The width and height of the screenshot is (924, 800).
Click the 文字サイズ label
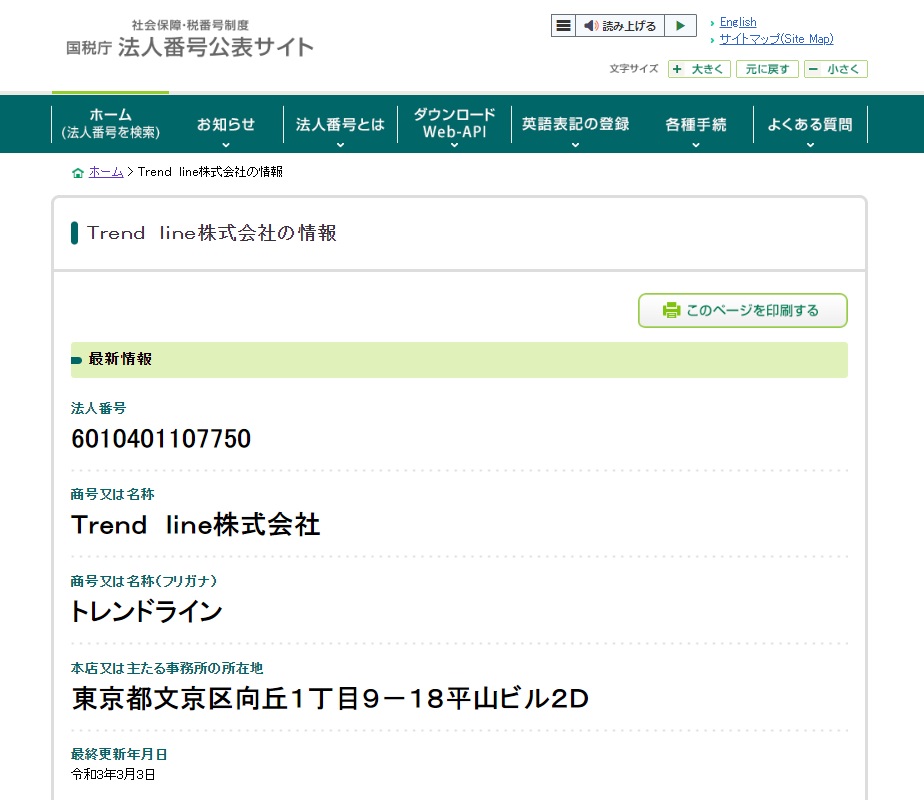coord(633,68)
